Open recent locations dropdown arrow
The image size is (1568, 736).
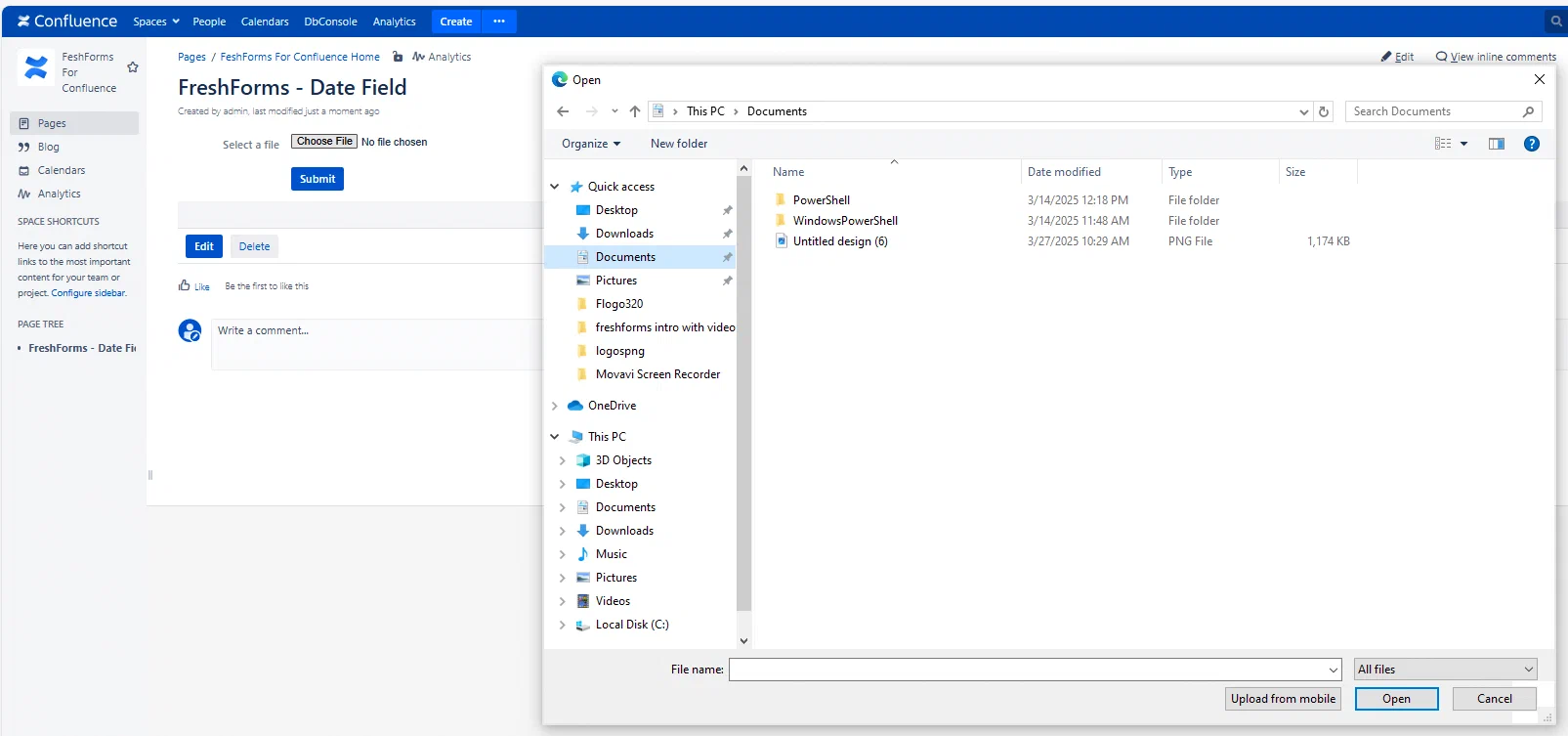614,111
